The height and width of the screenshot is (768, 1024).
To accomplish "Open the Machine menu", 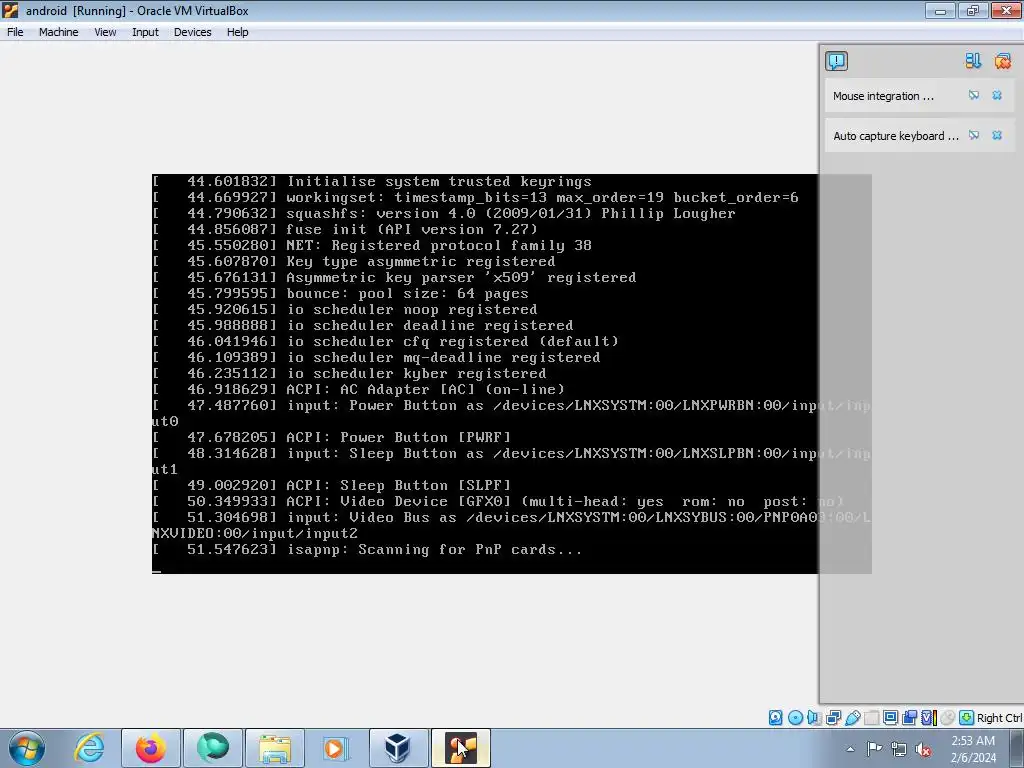I will click(x=58, y=32).
